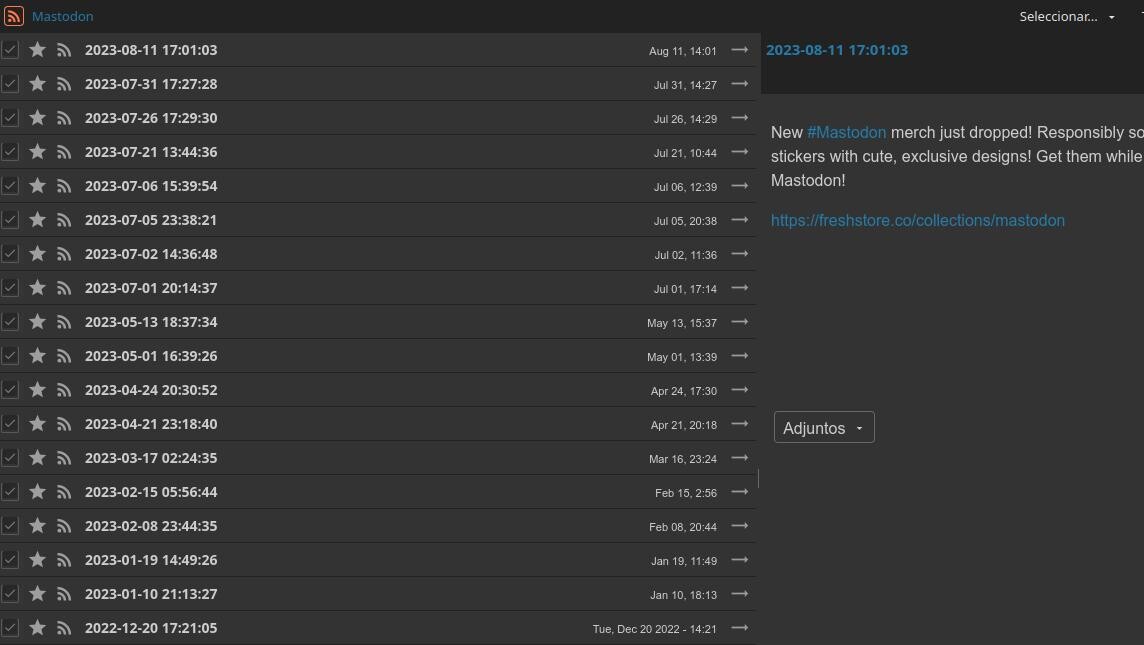Star the 2023-04-24 20:30:52 entry
This screenshot has height=645, width=1144.
pyautogui.click(x=37, y=390)
